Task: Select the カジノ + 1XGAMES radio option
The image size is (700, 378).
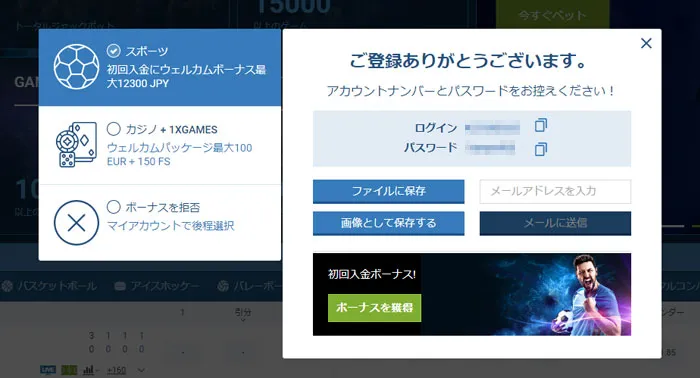Action: [113, 129]
